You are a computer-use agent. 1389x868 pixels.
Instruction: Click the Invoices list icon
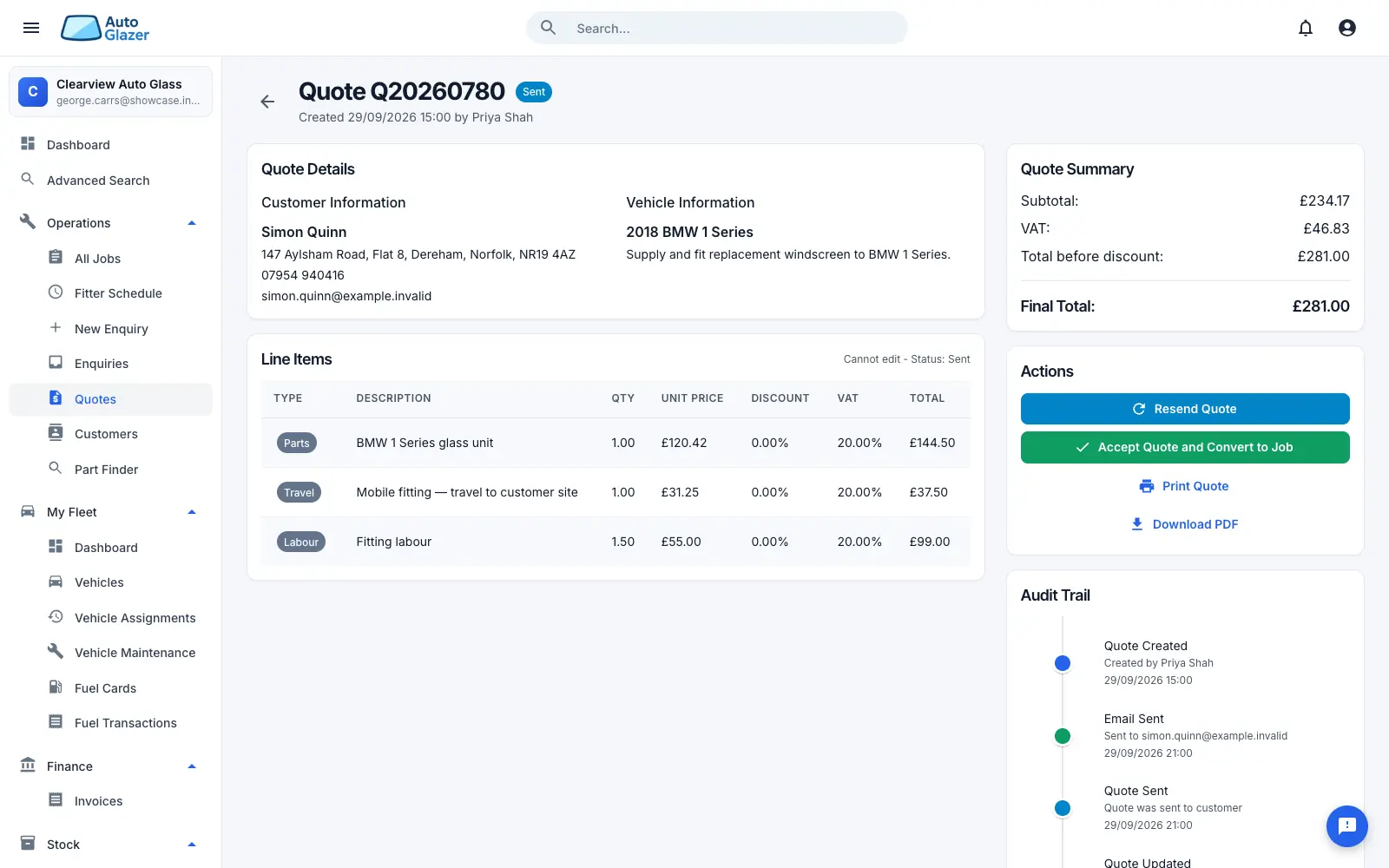56,799
